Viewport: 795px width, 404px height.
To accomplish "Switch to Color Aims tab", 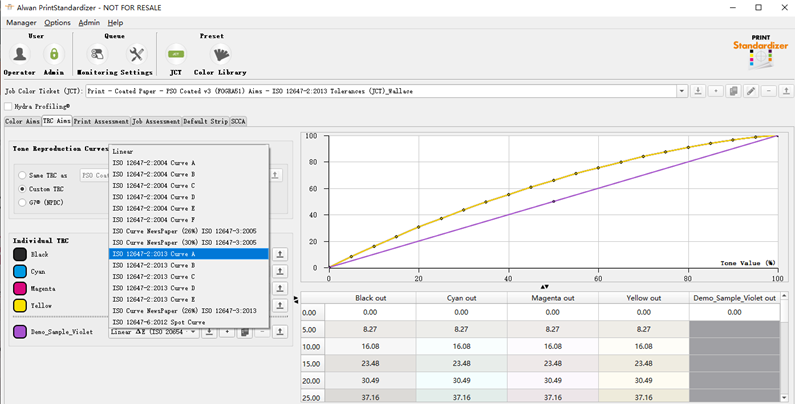I will coord(22,122).
